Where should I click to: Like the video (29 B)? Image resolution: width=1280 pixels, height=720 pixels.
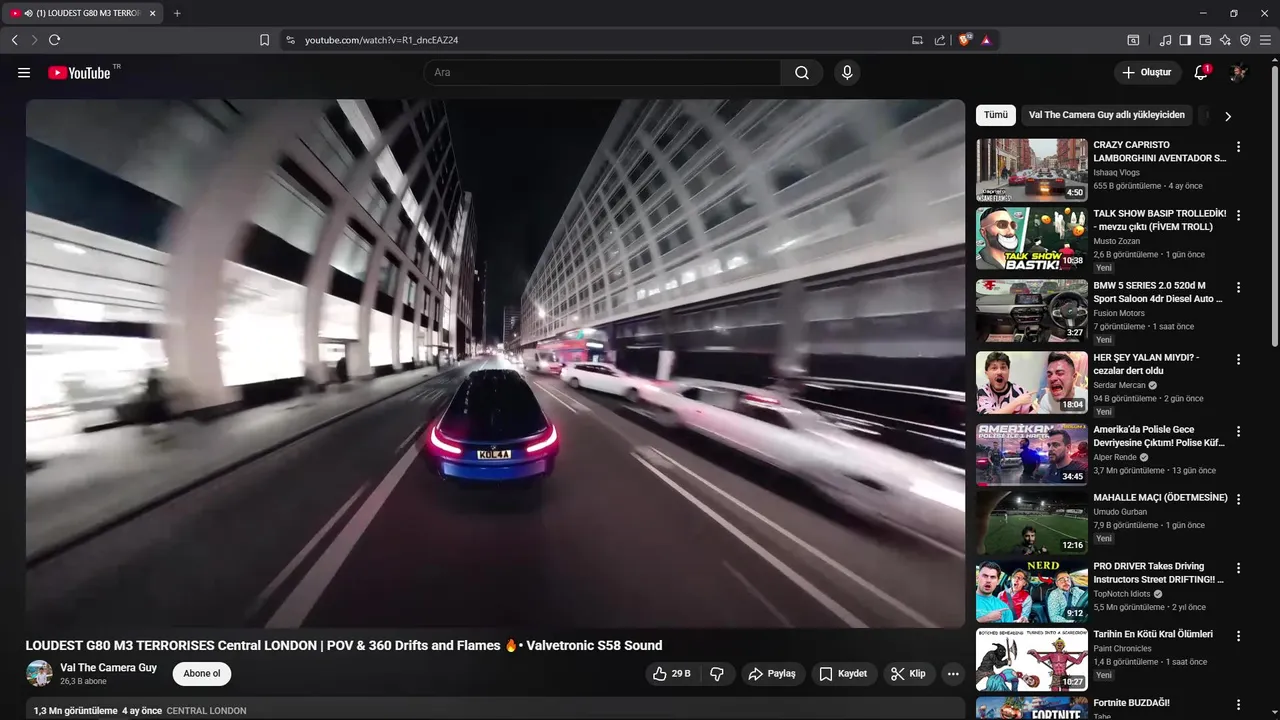coord(672,674)
